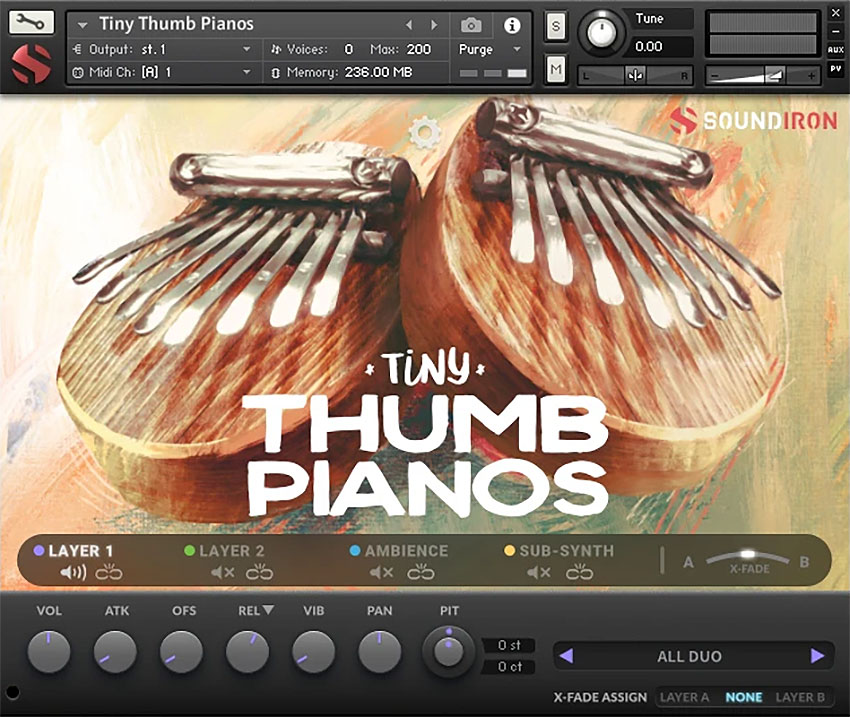Click the ATK knob
The width and height of the screenshot is (850, 717).
[115, 651]
